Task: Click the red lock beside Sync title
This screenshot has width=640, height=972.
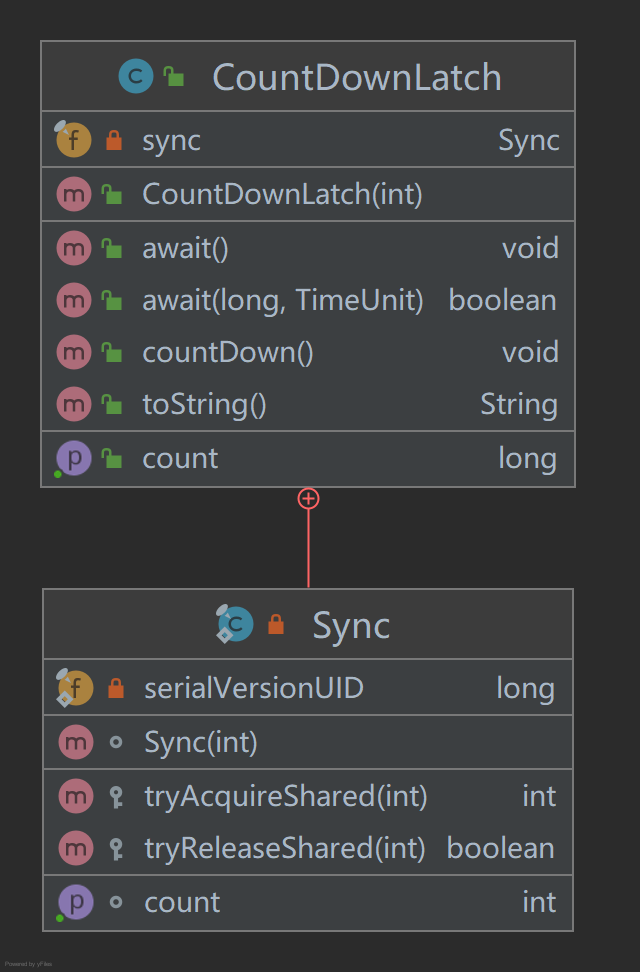Action: 276,626
